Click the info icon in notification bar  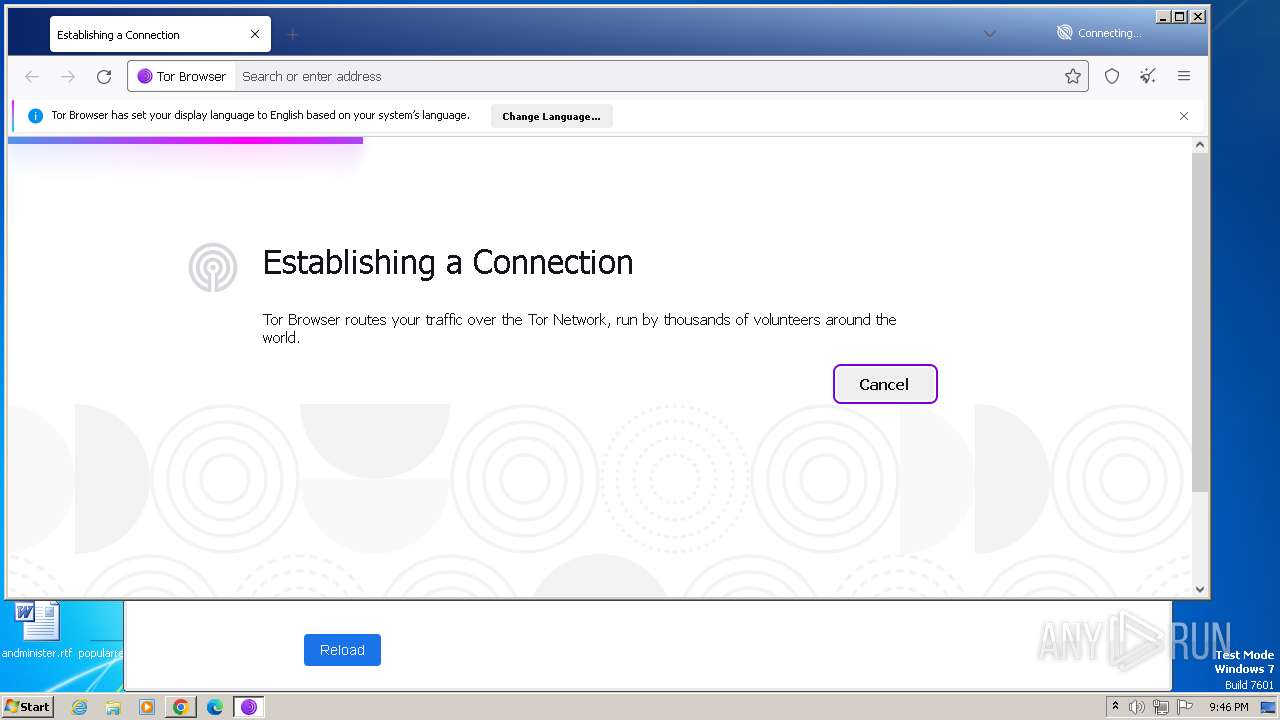tap(35, 116)
